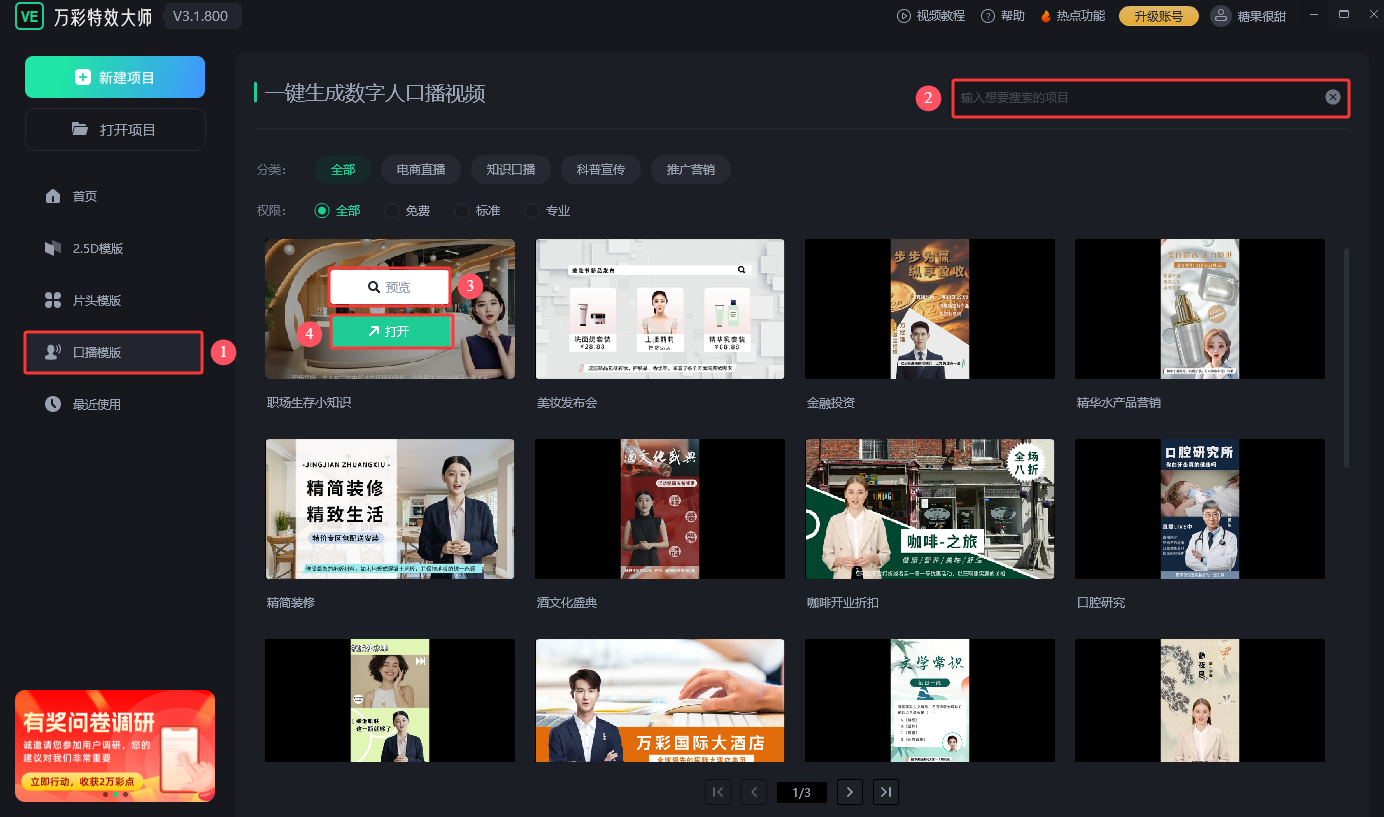Go to next template page
The height and width of the screenshot is (817, 1384).
(849, 792)
